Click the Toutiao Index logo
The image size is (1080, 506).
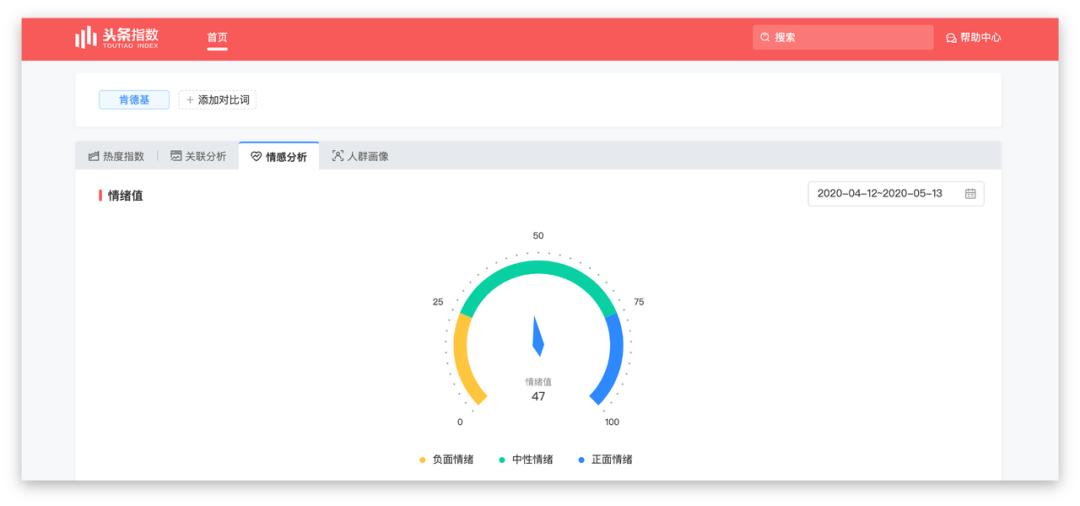click(116, 37)
